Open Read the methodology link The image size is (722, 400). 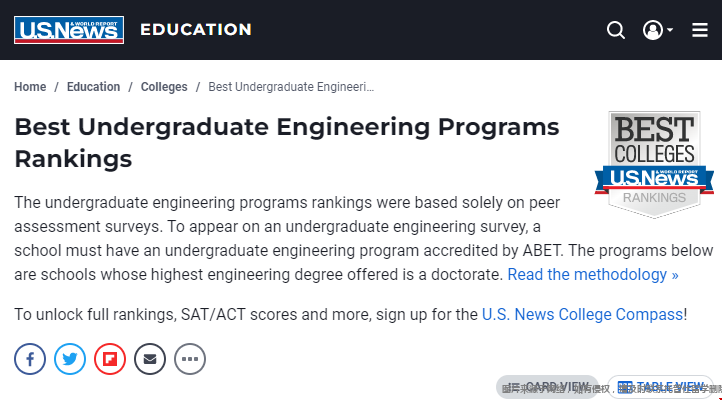(x=593, y=274)
